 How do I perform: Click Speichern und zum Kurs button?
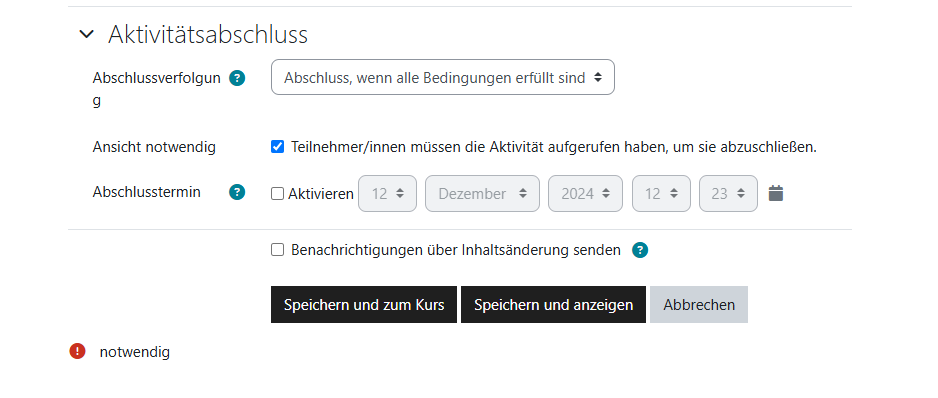pos(364,305)
